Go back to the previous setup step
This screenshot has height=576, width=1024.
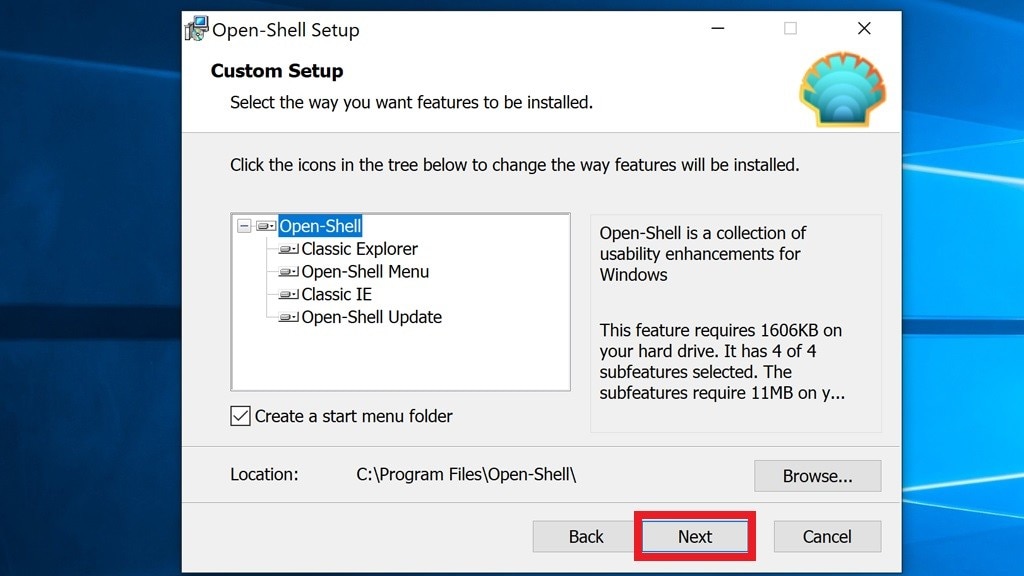(x=583, y=536)
